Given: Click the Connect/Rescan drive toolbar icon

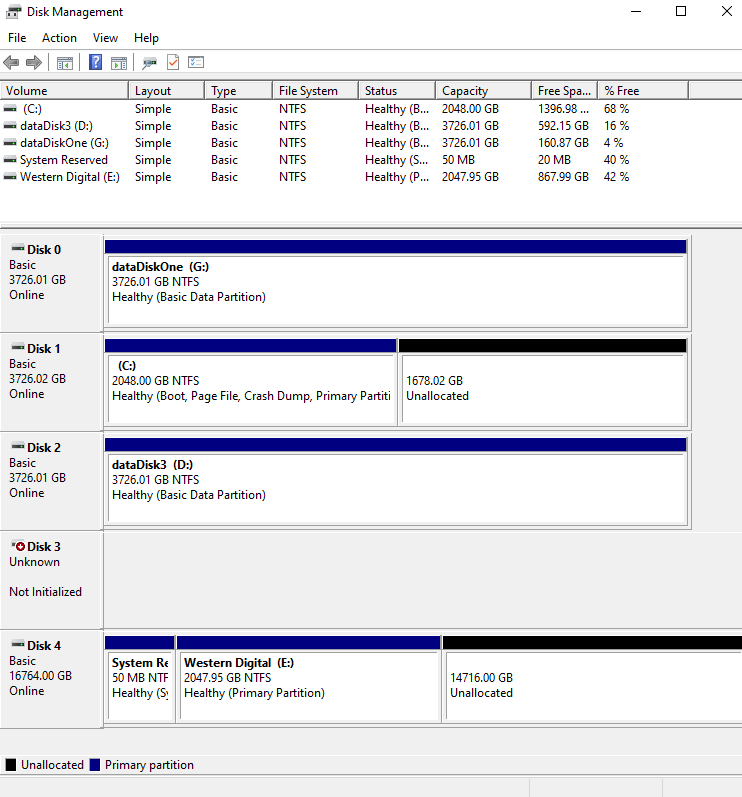Looking at the screenshot, I should tap(149, 63).
